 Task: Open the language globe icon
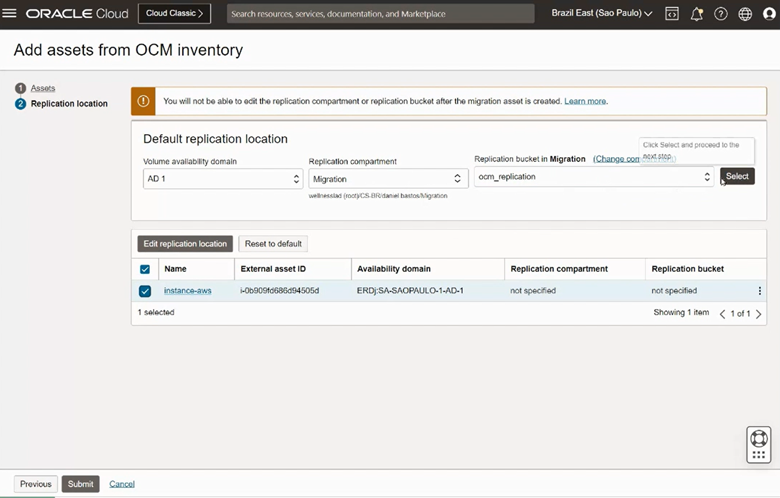[x=745, y=14]
